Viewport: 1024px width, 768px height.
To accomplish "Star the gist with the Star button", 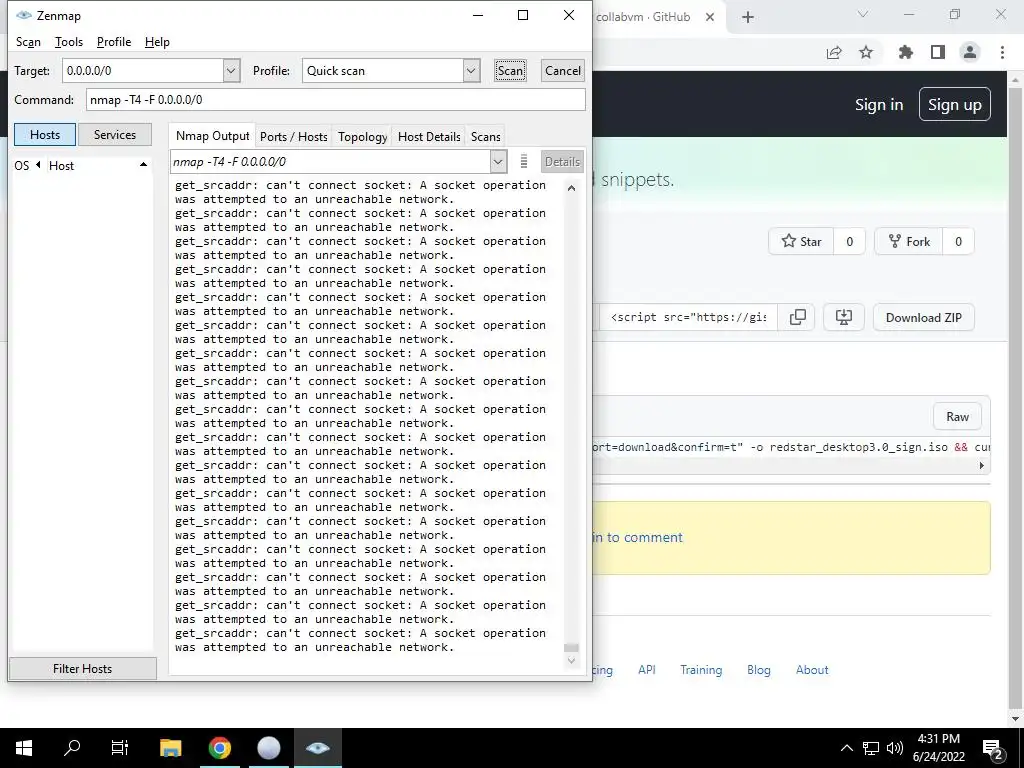I will [801, 242].
